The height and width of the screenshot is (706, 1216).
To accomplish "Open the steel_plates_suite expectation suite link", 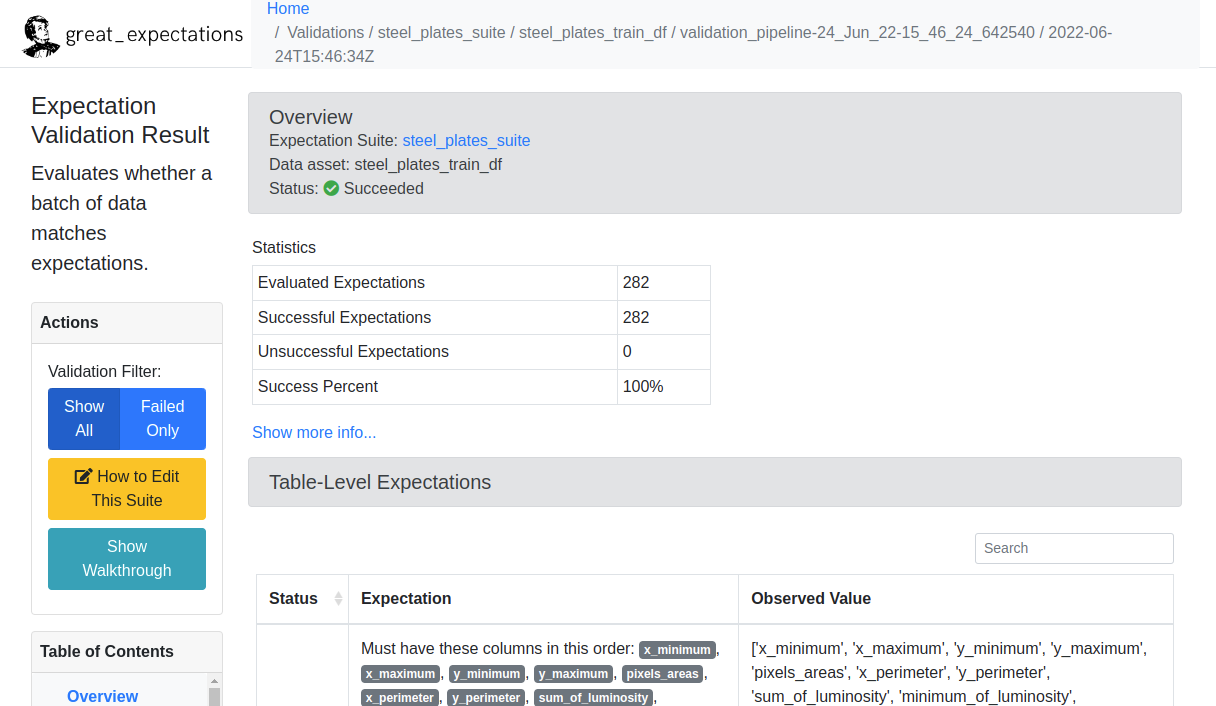I will 466,140.
